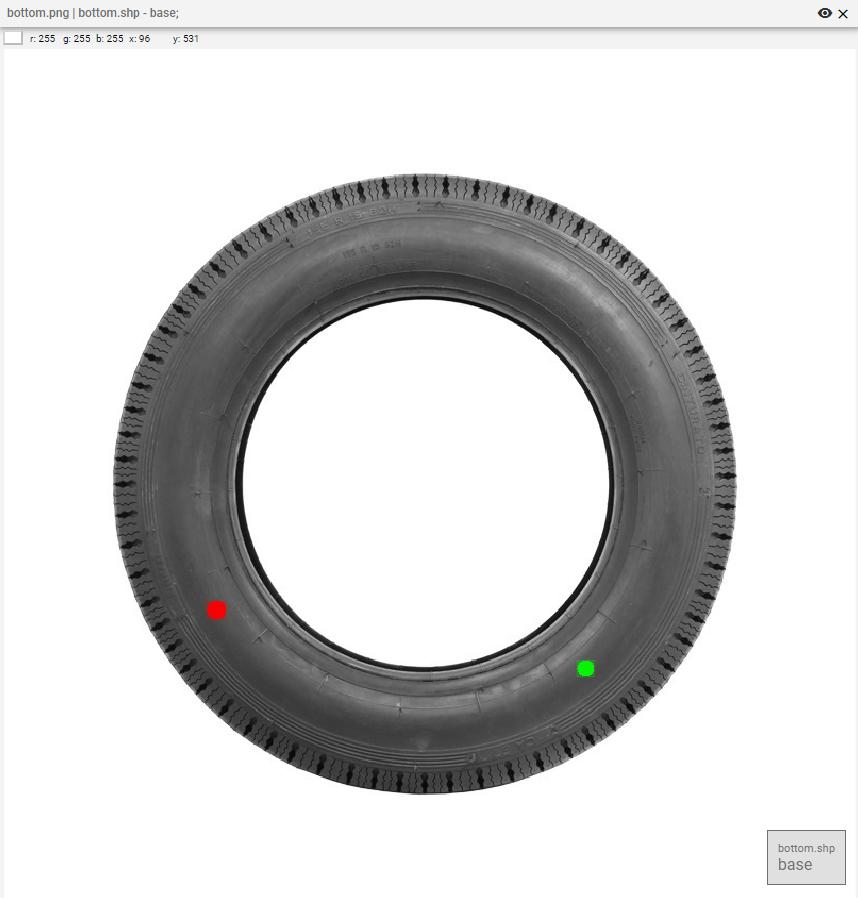
Task: Click the x: 96 coordinate readout
Action: (139, 39)
